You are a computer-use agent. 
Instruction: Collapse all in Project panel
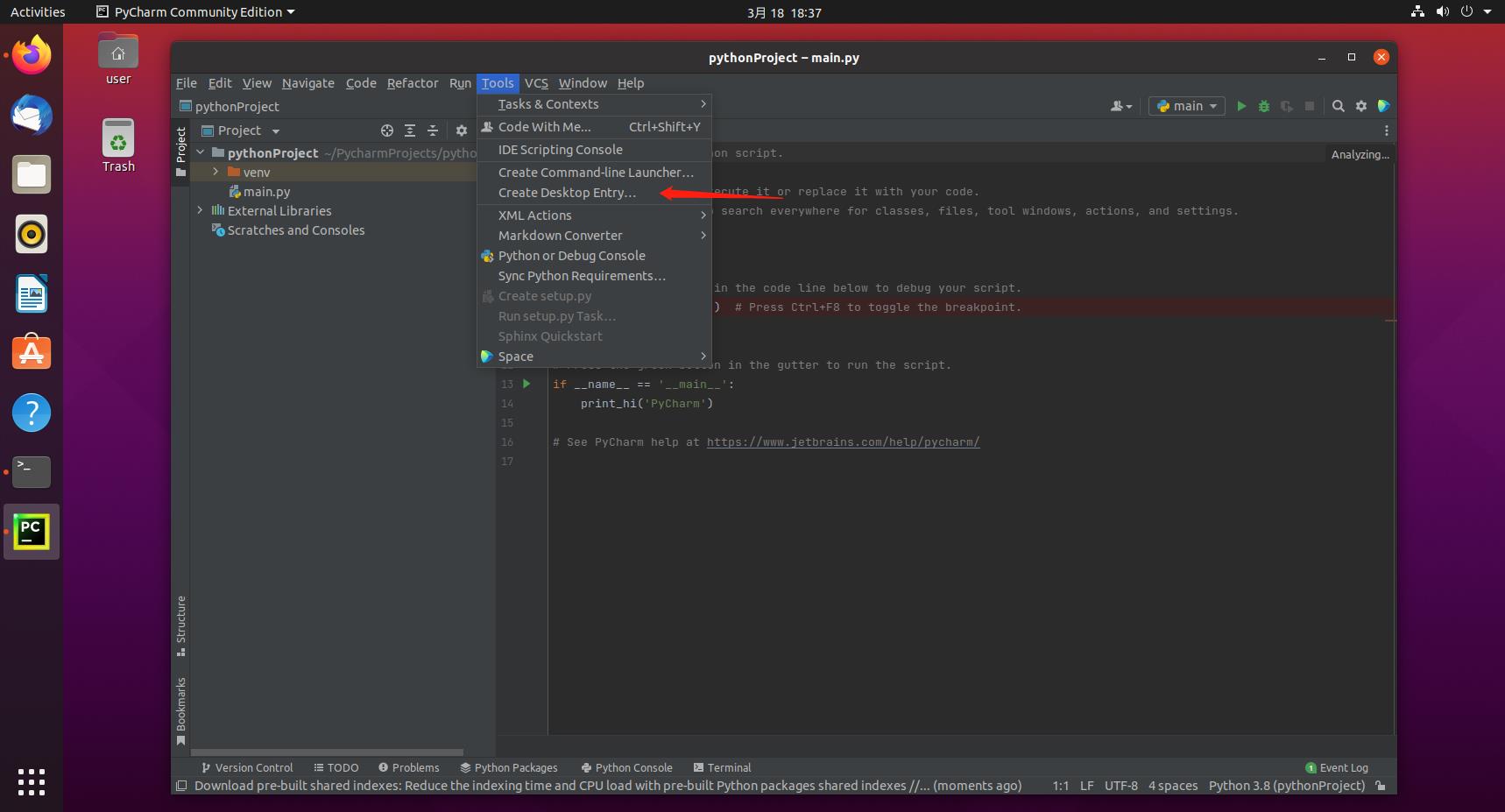pos(432,131)
